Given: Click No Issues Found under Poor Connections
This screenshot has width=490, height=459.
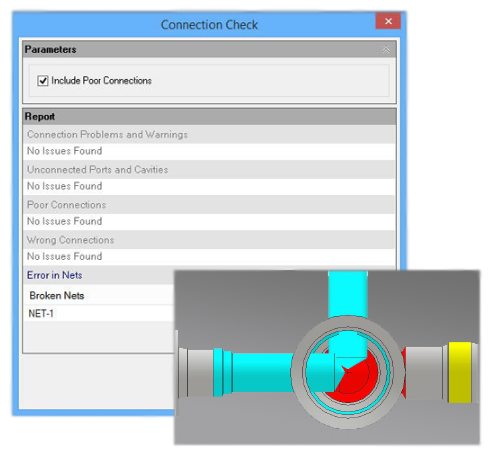Looking at the screenshot, I should [65, 221].
